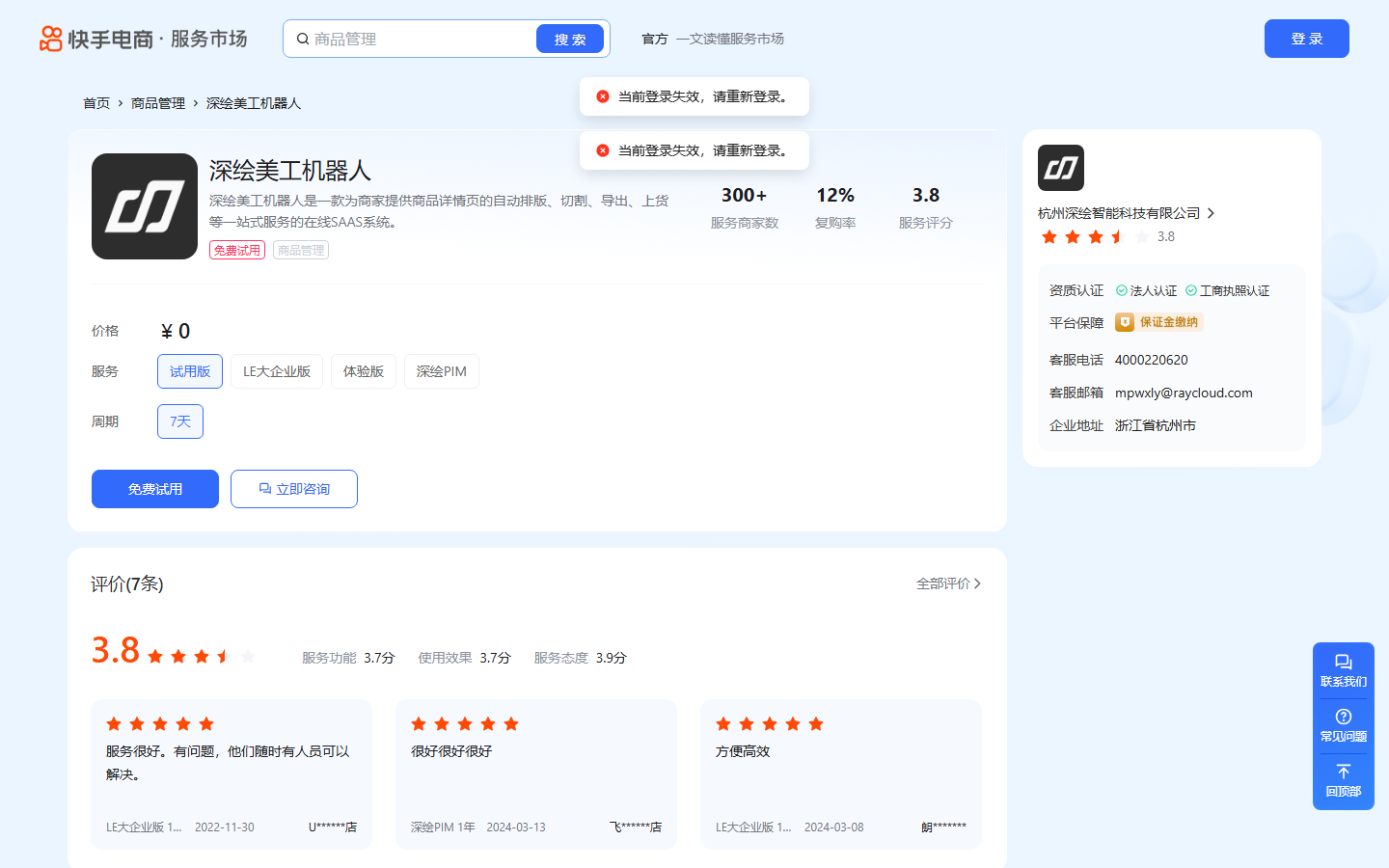Click the 免费试用 red tag
Viewport: 1389px width, 868px height.
[237, 250]
